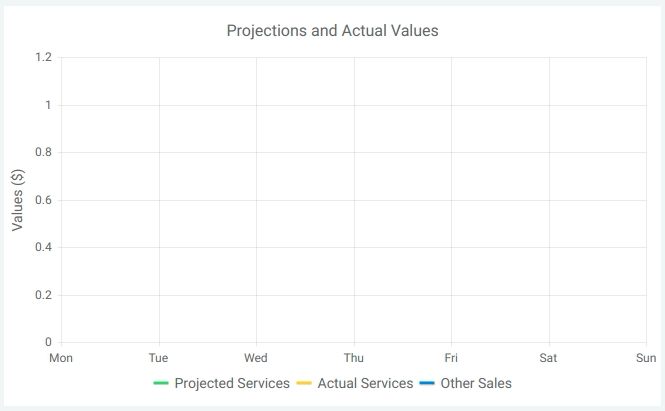Viewport: 665px width, 411px height.
Task: Click the 0.2 y-axis tick label
Action: 43,295
